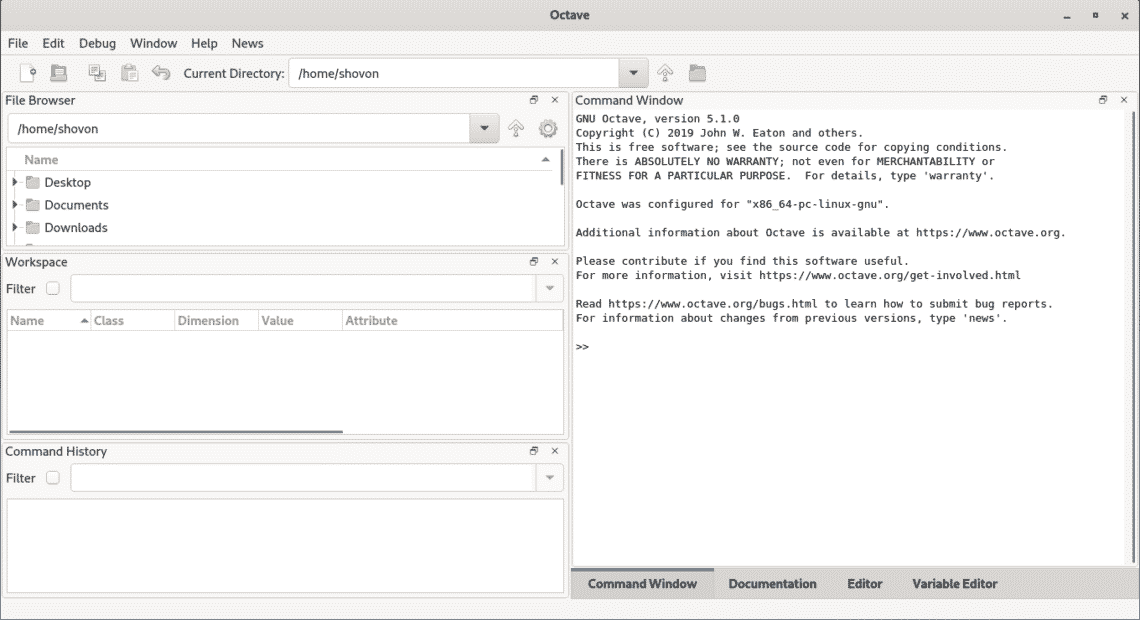
Task: Sort workspace by Class column
Action: click(x=132, y=321)
